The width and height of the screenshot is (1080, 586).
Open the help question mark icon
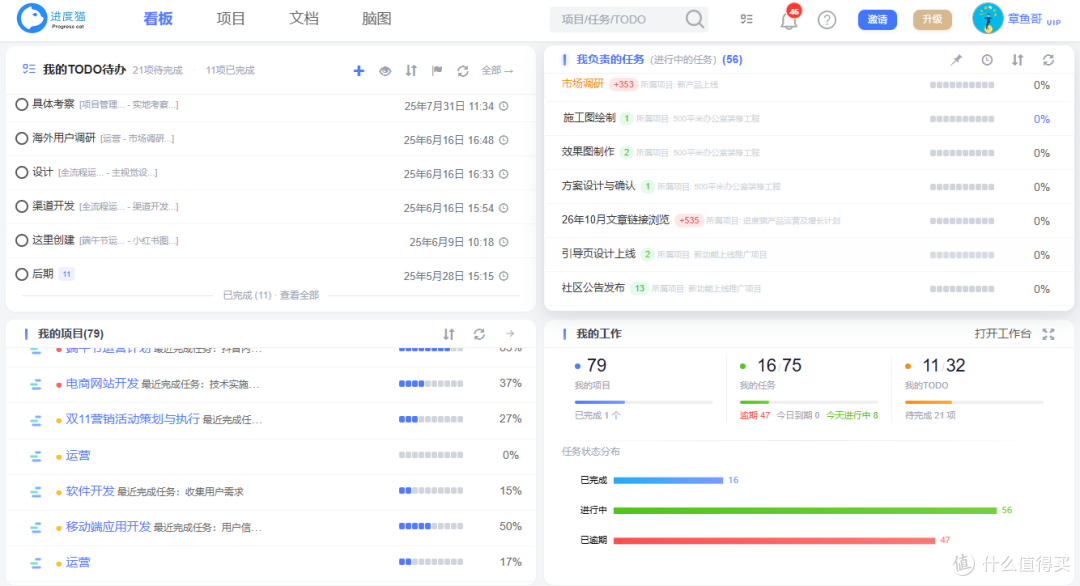[827, 19]
